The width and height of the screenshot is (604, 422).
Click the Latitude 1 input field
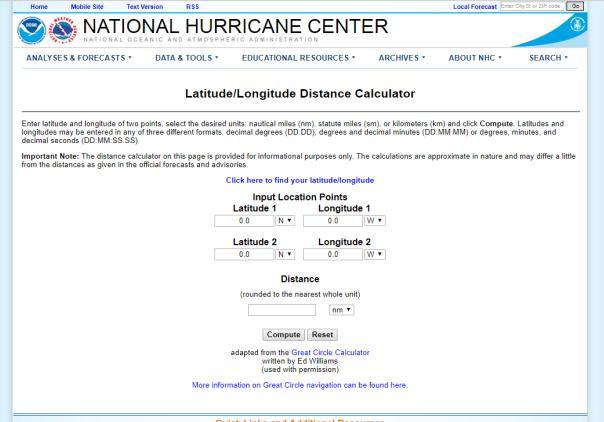(244, 221)
